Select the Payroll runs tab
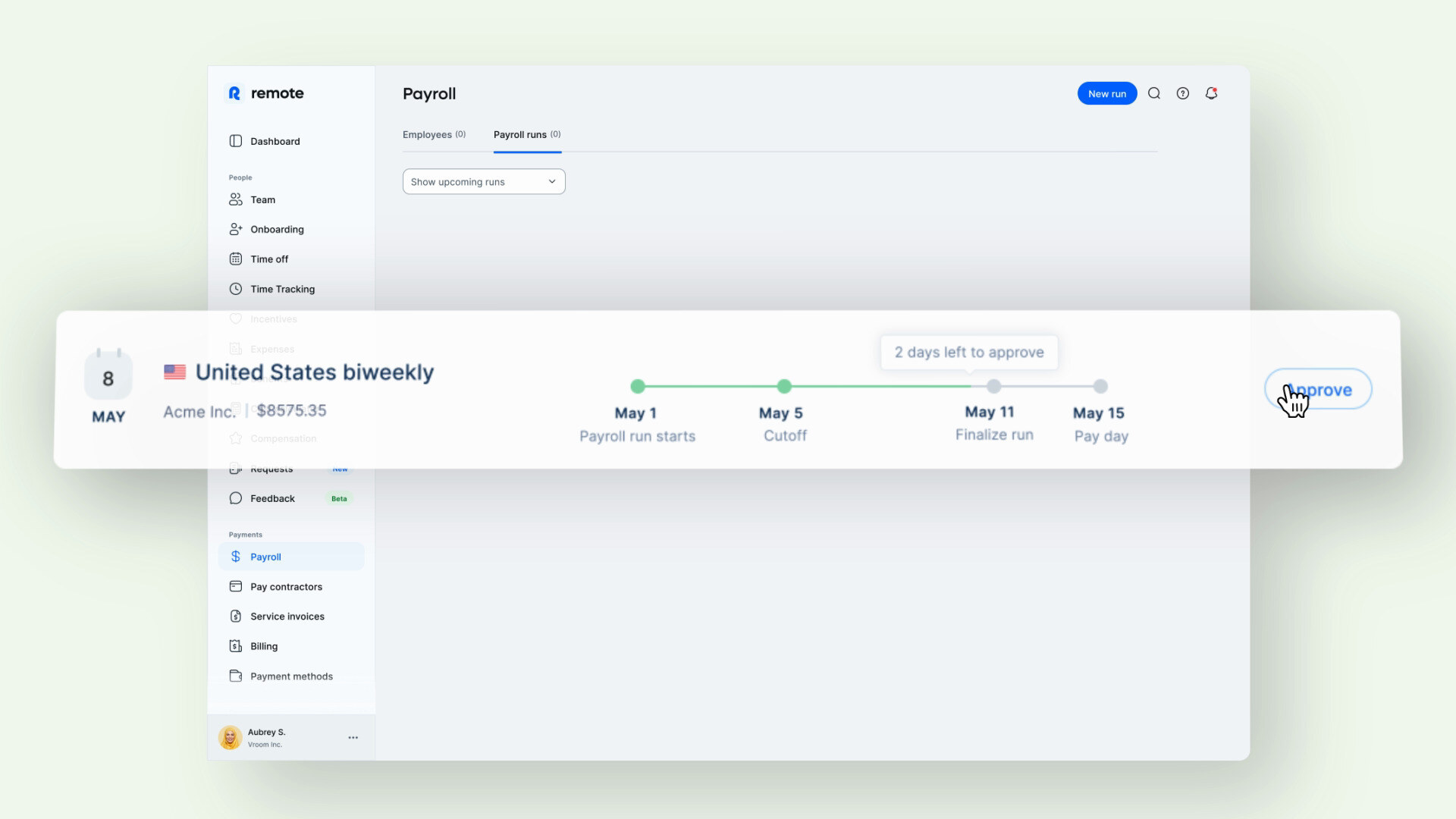1456x819 pixels. [x=526, y=134]
